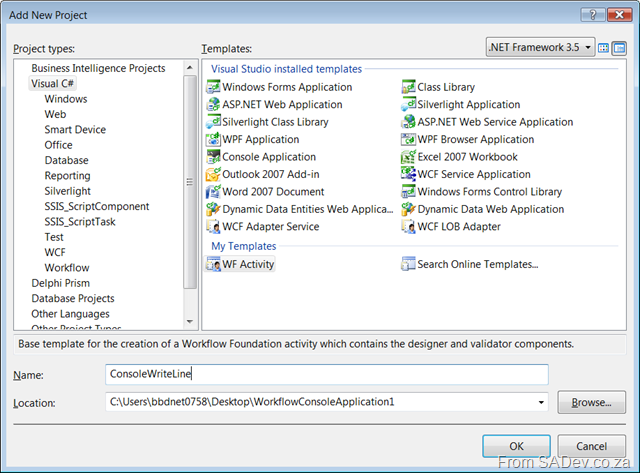The image size is (640, 473).
Task: Select the Excel 2007 Workbook template icon
Action: click(x=408, y=157)
